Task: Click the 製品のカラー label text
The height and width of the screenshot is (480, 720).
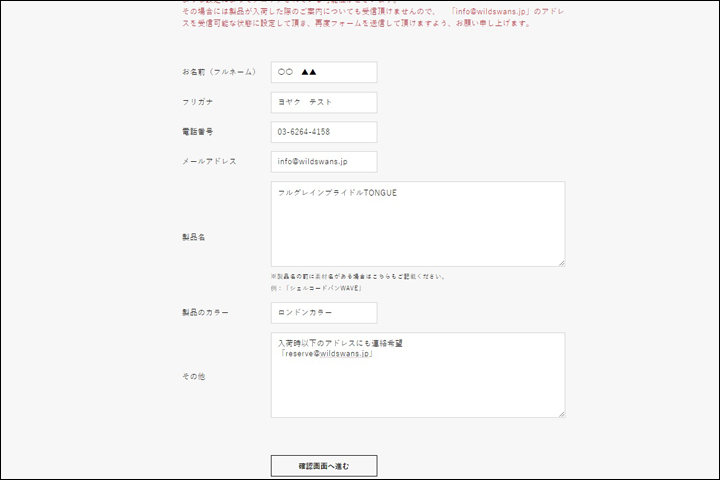Action: point(205,313)
